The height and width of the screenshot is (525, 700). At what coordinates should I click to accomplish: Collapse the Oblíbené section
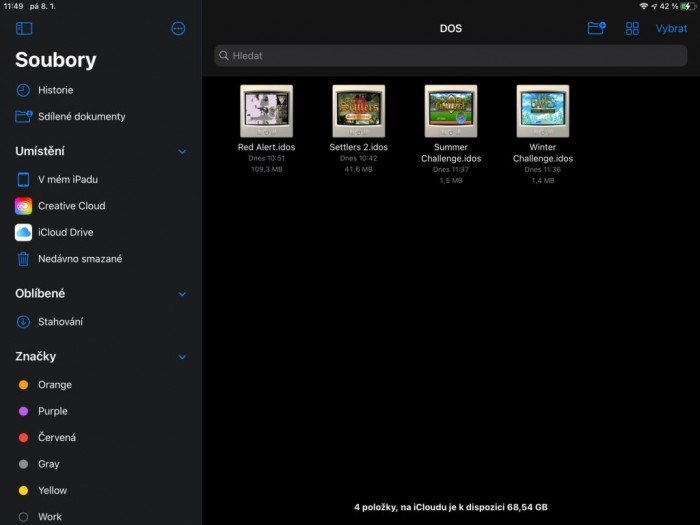pos(182,294)
